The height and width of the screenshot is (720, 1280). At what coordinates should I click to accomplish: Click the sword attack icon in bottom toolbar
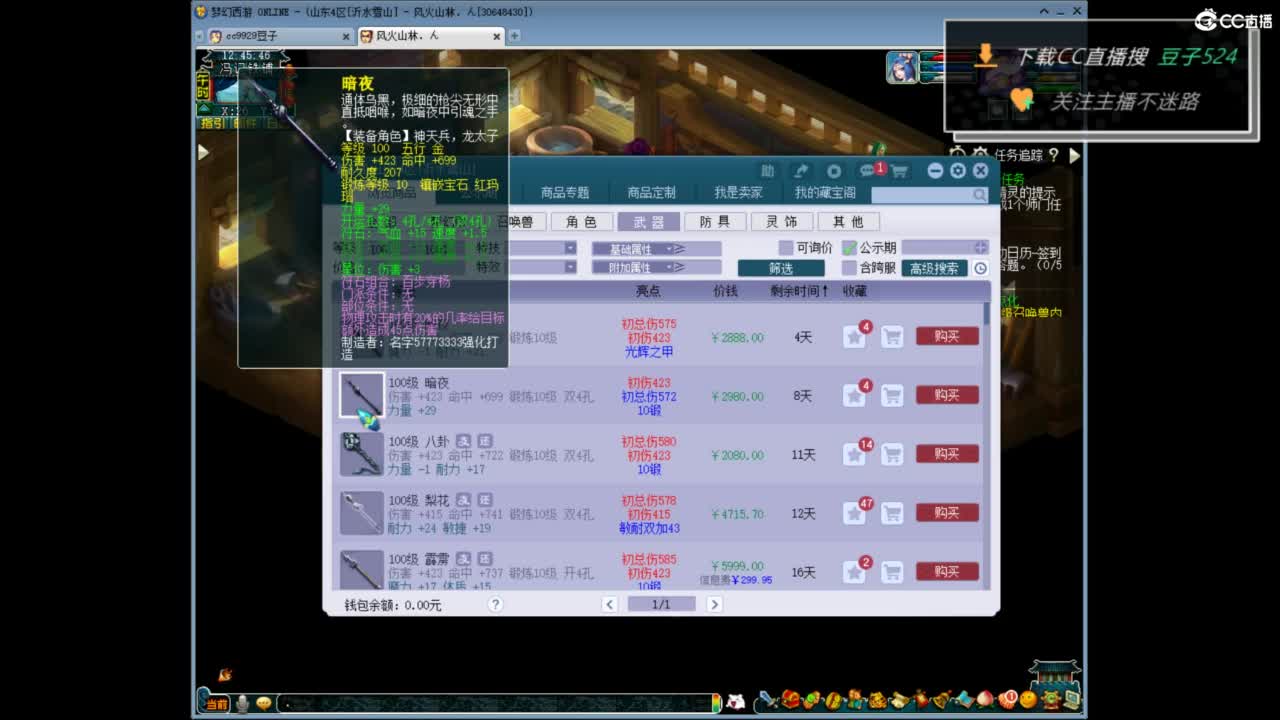click(768, 700)
